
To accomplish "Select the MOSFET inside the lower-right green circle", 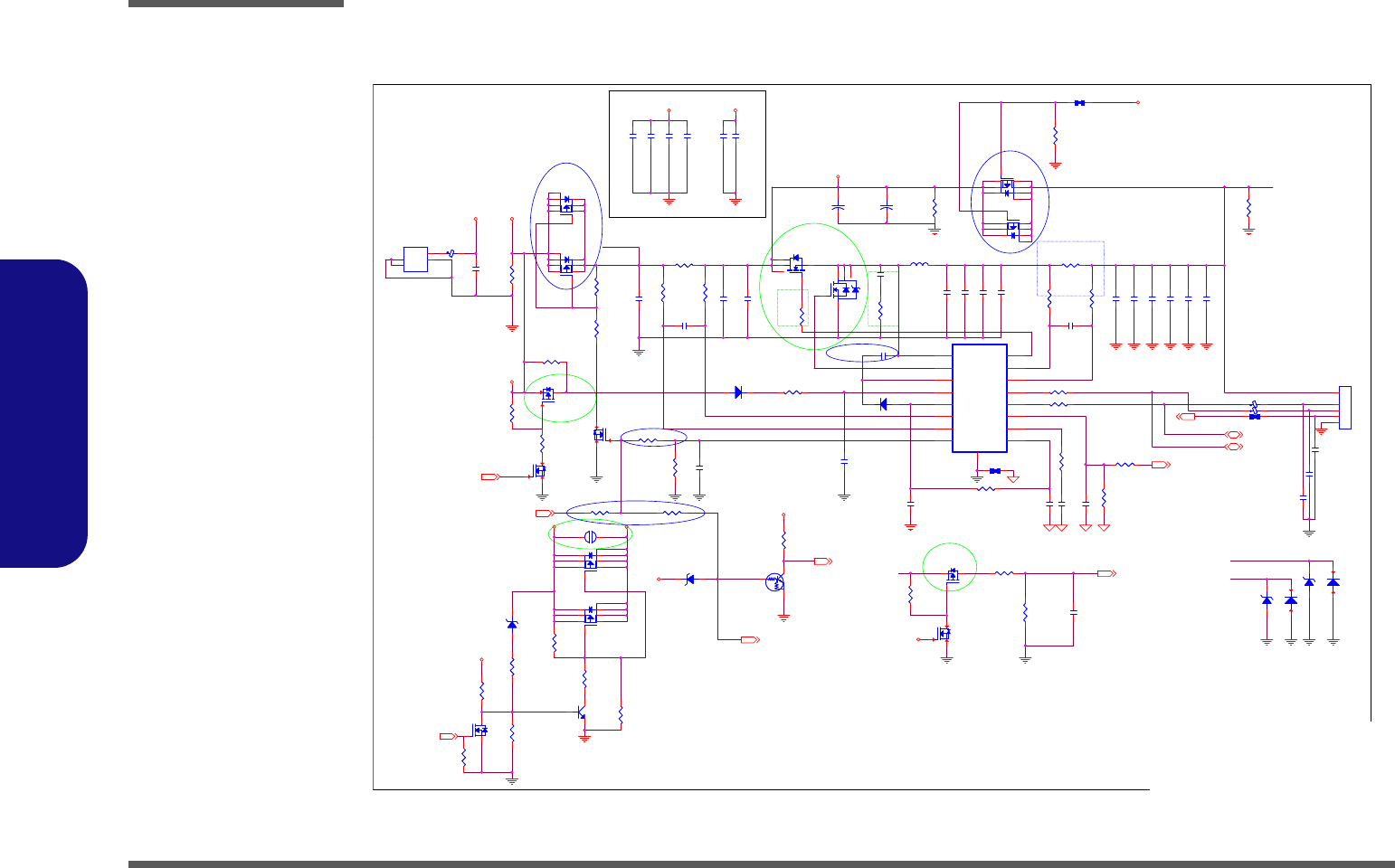I will [953, 575].
